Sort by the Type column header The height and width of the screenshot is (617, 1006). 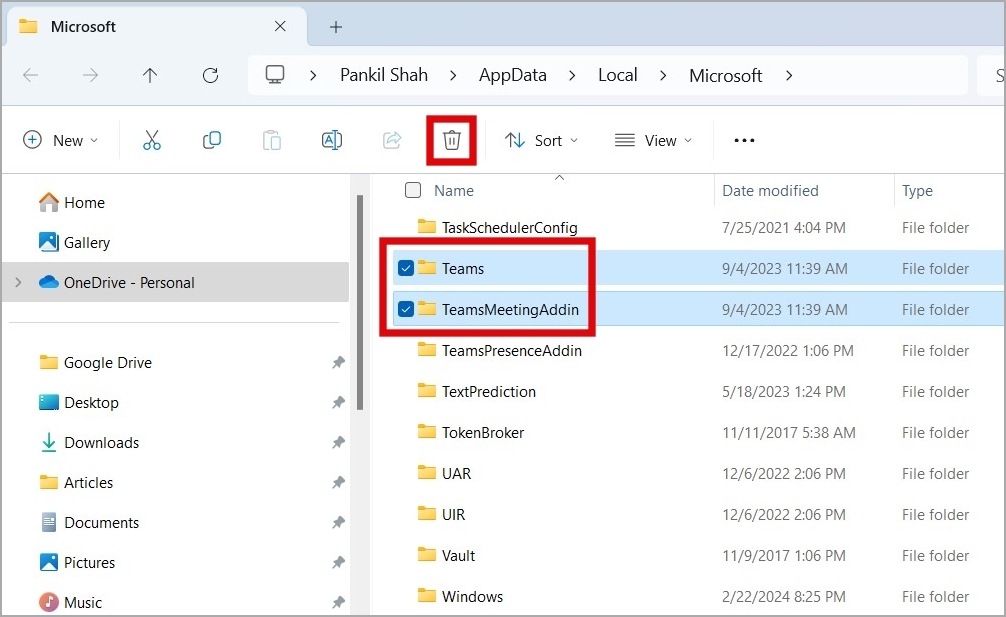pyautogui.click(x=917, y=190)
